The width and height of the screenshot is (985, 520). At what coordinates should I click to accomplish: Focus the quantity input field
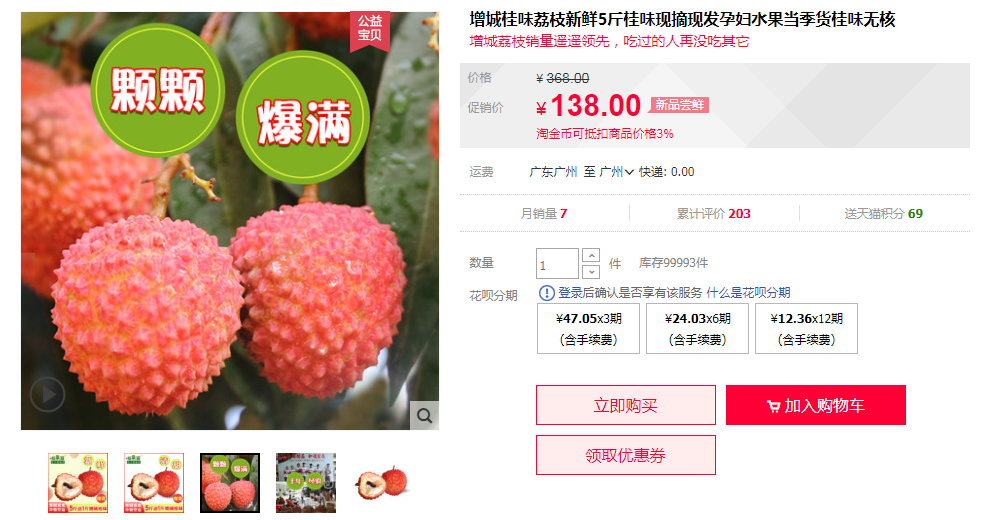557,264
